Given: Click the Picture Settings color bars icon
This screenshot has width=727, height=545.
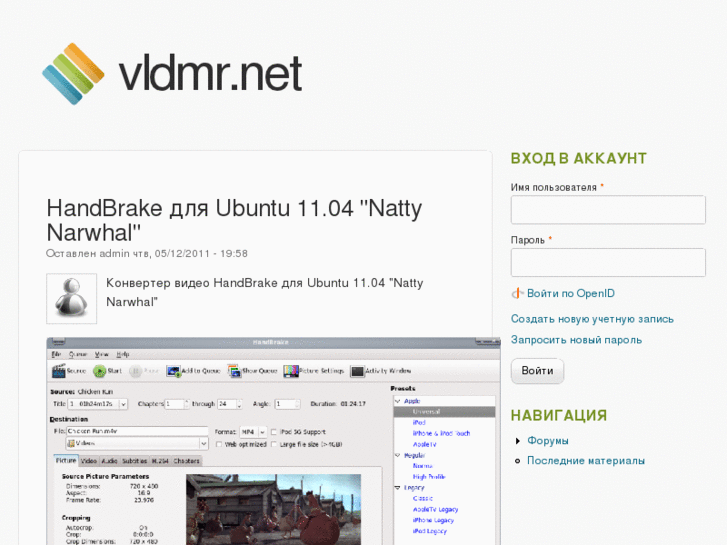Looking at the screenshot, I should [x=291, y=371].
